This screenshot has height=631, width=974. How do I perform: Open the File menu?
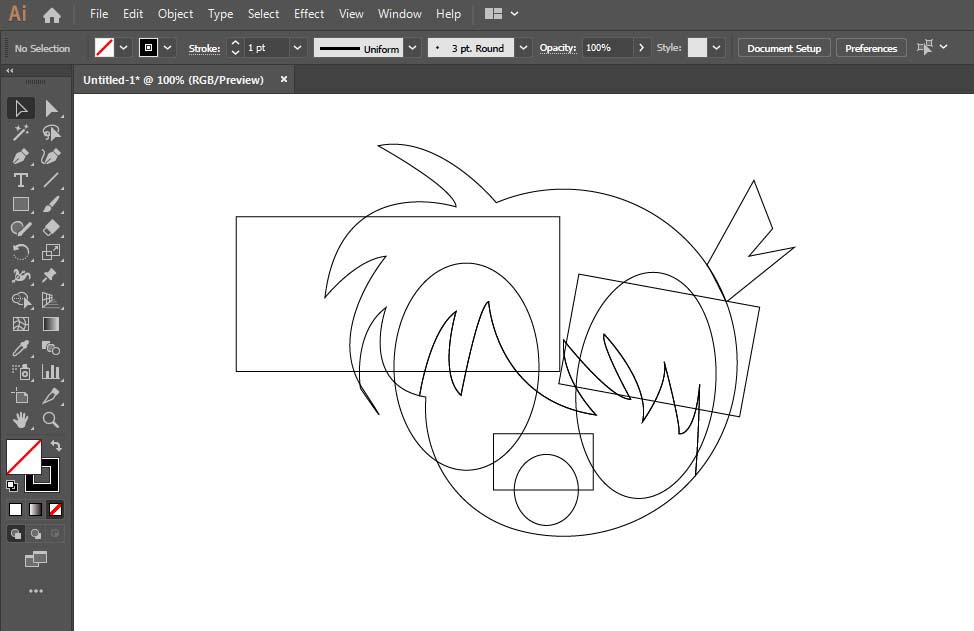click(99, 14)
